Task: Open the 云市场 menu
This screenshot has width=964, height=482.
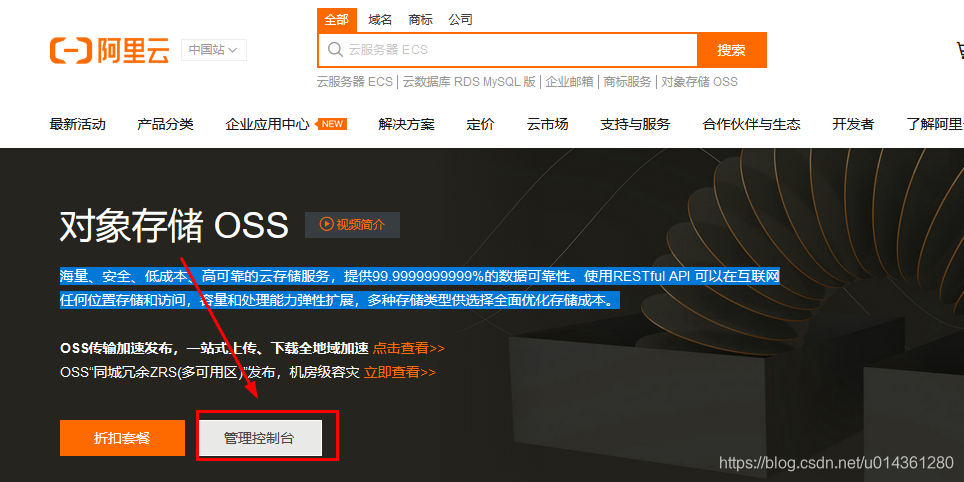Action: [547, 124]
